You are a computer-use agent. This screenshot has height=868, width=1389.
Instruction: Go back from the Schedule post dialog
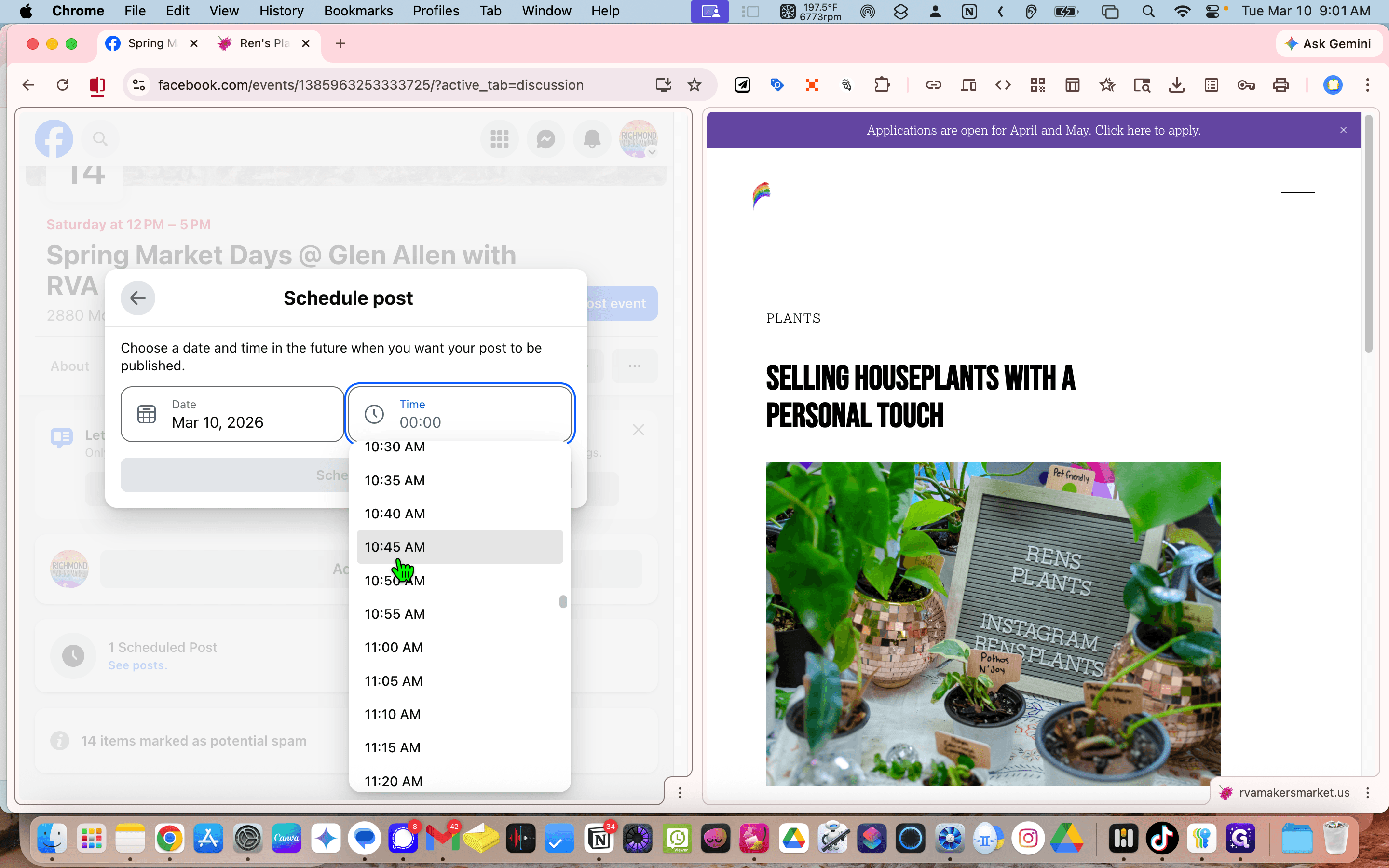[x=138, y=298]
